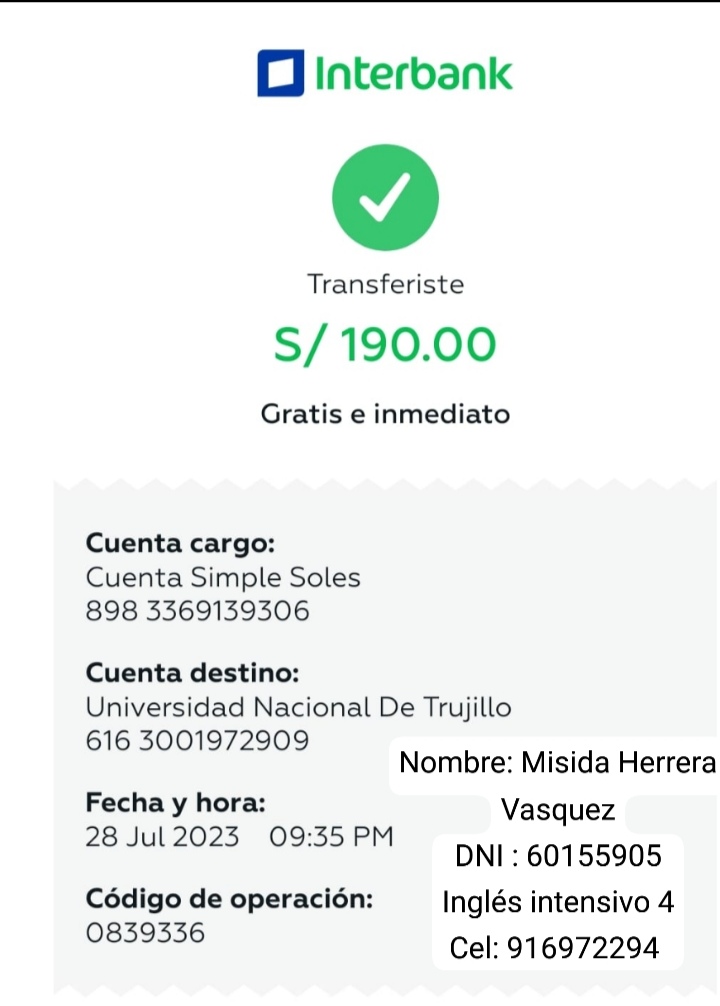The image size is (720, 1006).
Task: Tap the Cuenta destino heading
Action: click(192, 673)
